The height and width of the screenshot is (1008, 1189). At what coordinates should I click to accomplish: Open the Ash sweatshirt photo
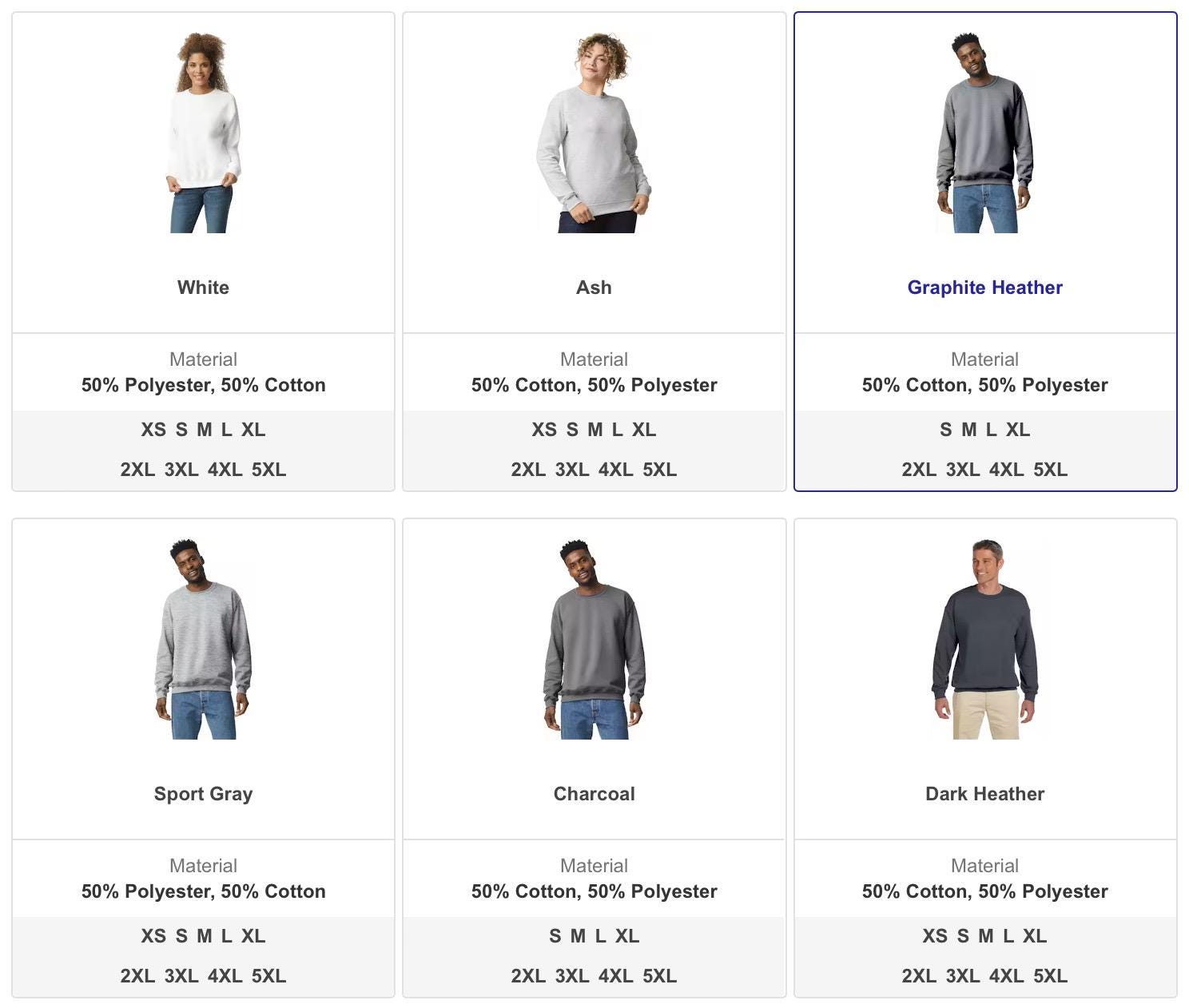[594, 133]
